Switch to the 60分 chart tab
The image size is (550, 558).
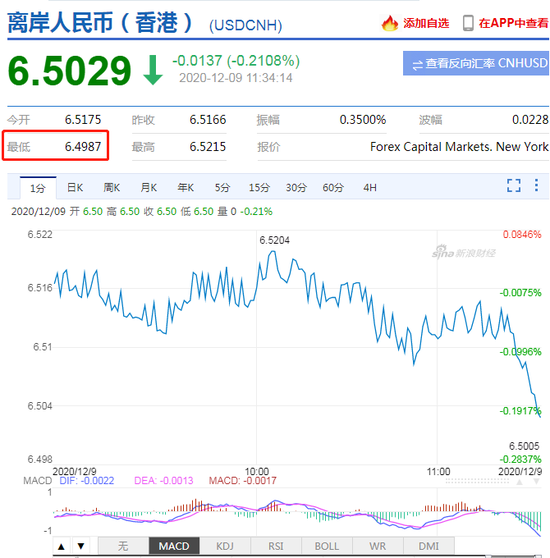tap(333, 188)
